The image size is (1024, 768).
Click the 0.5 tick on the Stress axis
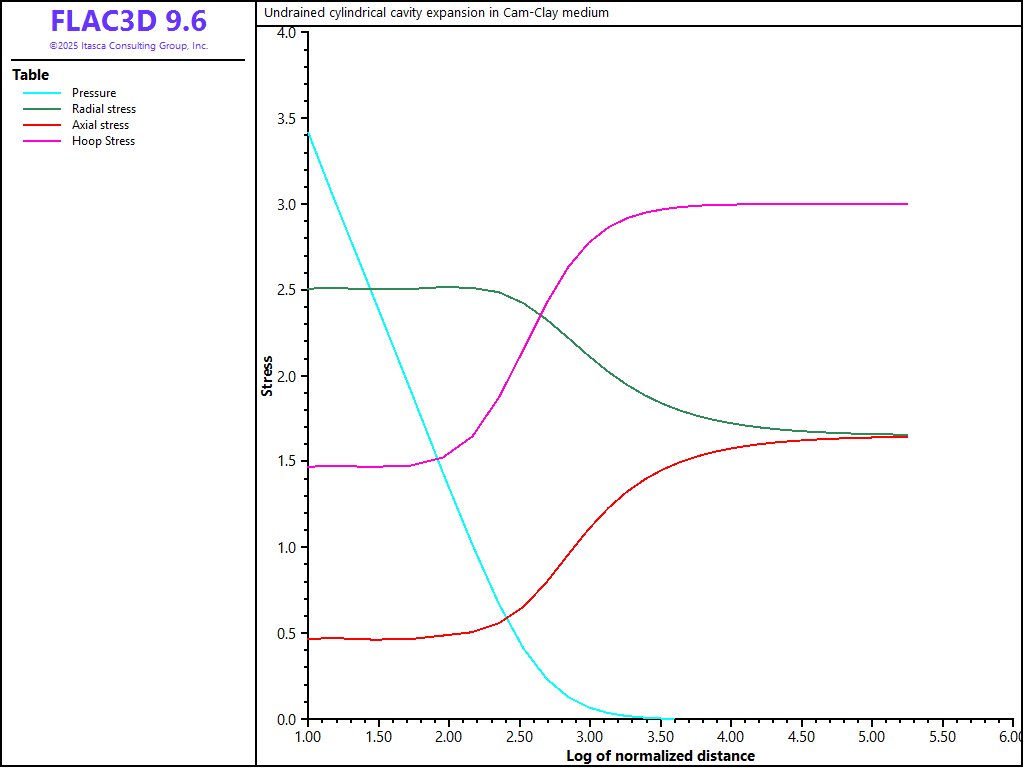(287, 633)
